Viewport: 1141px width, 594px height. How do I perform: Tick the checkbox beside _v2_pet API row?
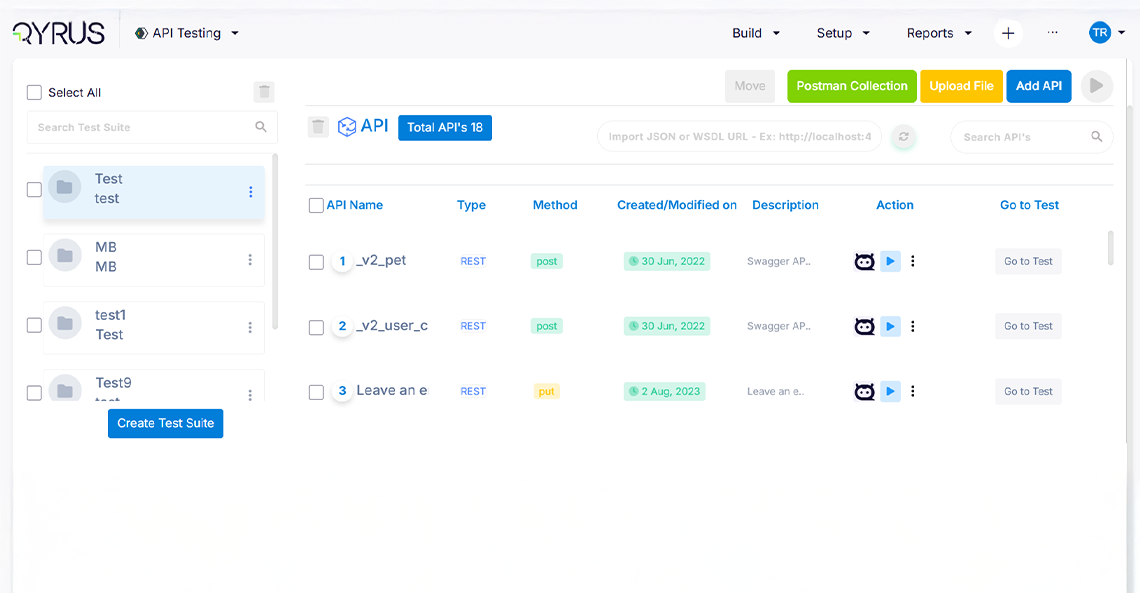point(316,262)
